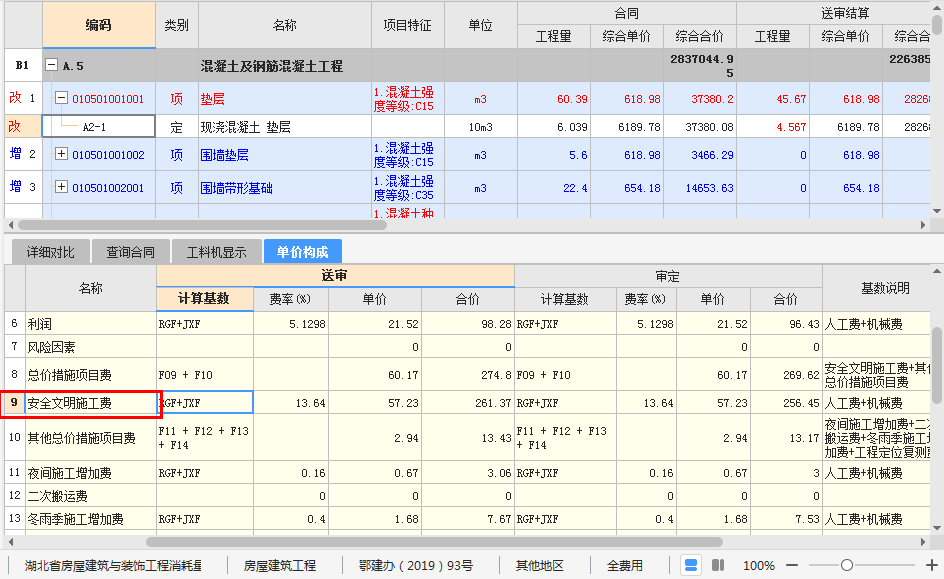The image size is (944, 579).
Task: Select the 安全文明施工费 row name
Action: coord(70,403)
